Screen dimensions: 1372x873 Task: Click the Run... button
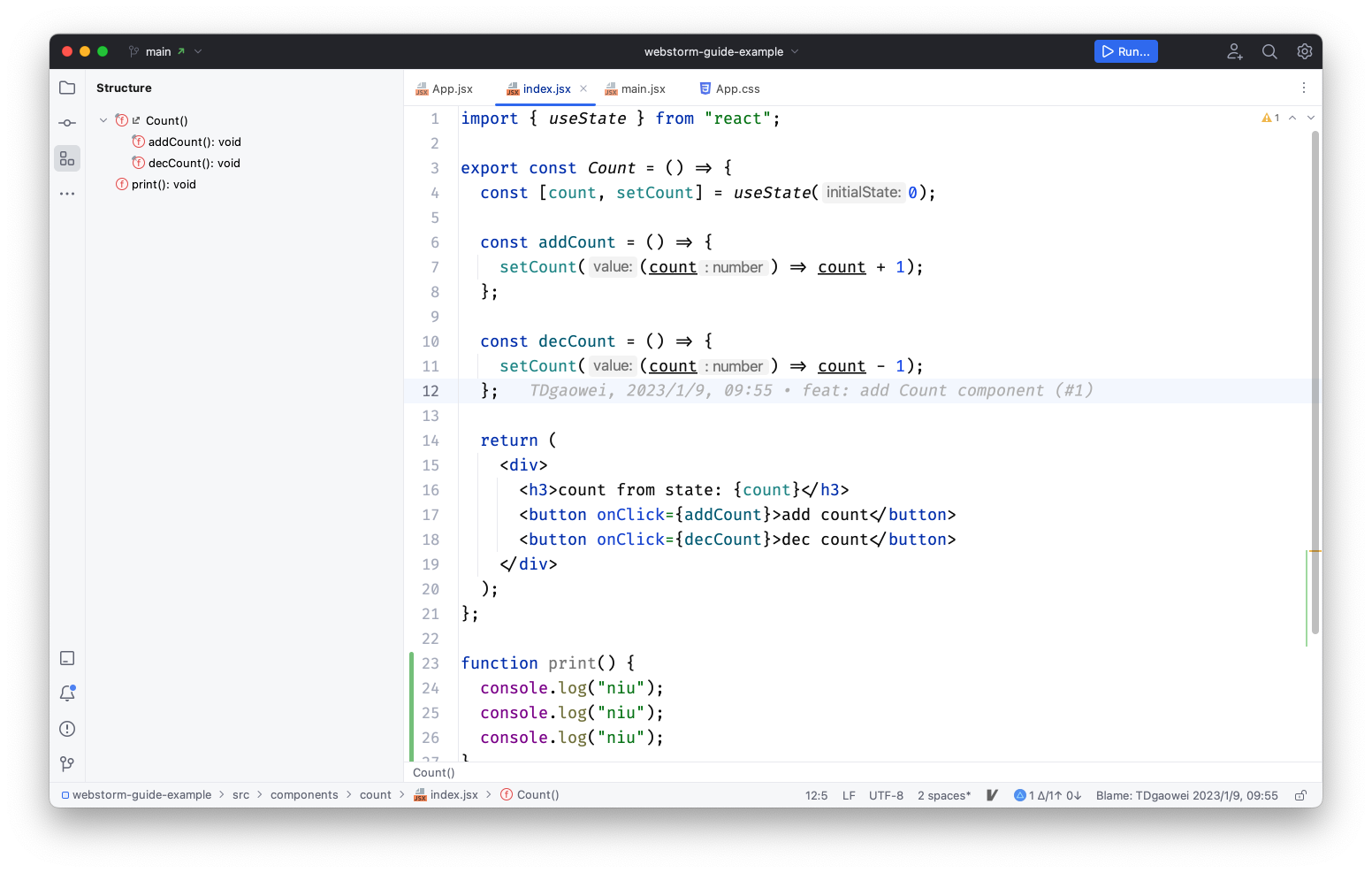coord(1125,51)
